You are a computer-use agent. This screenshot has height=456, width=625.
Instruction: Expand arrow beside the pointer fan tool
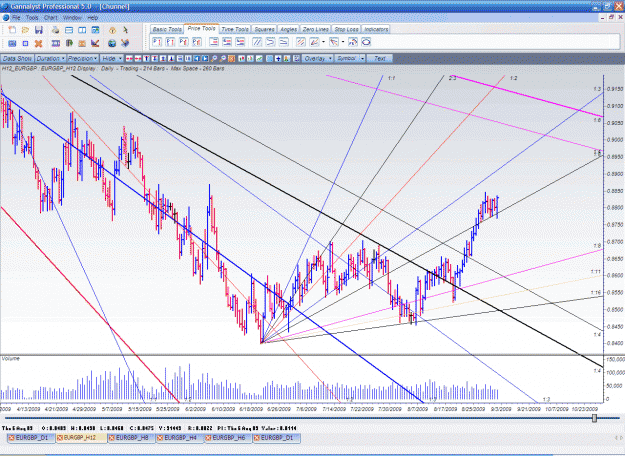pyautogui.click(x=343, y=42)
